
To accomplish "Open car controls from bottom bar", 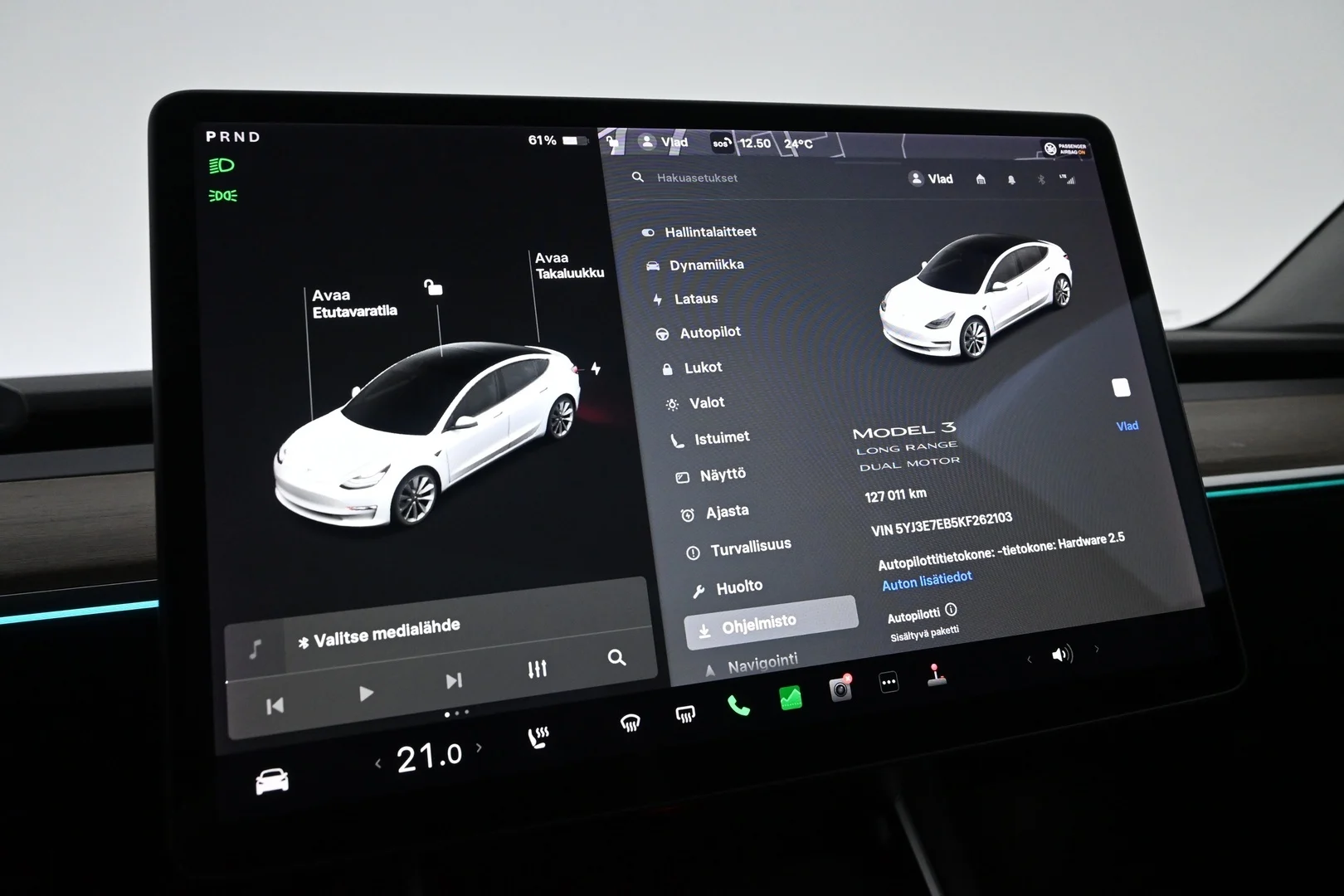I will pos(272,782).
